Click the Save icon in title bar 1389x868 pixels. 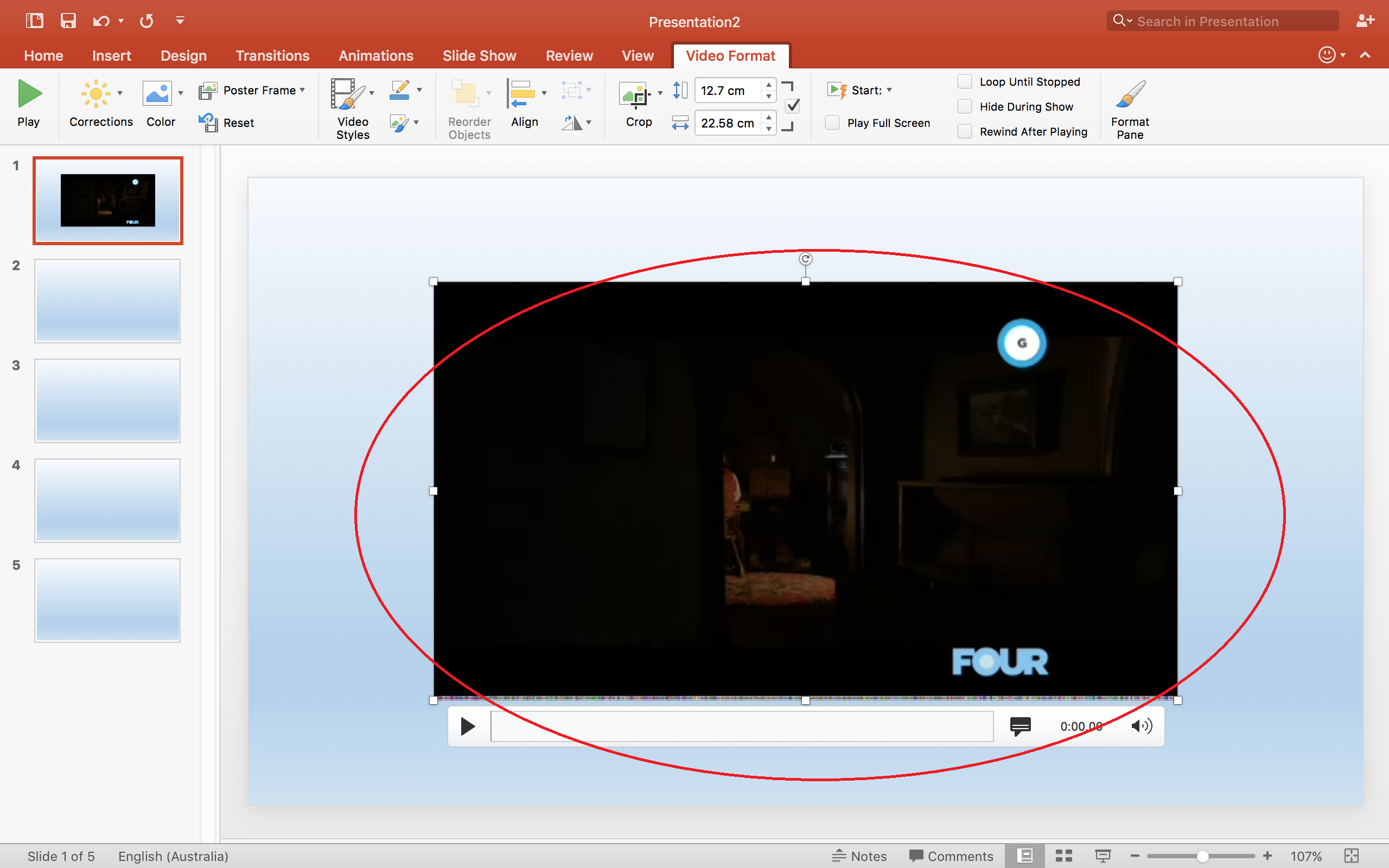point(68,21)
